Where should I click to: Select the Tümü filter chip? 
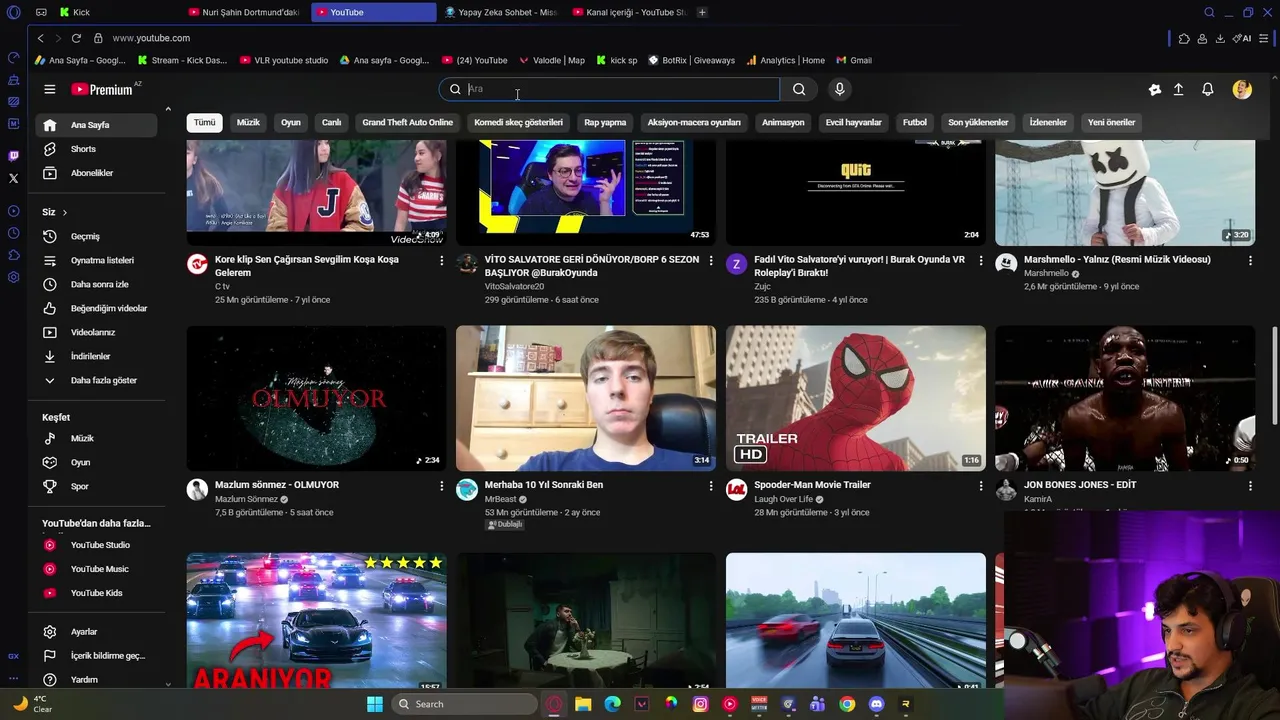[204, 123]
